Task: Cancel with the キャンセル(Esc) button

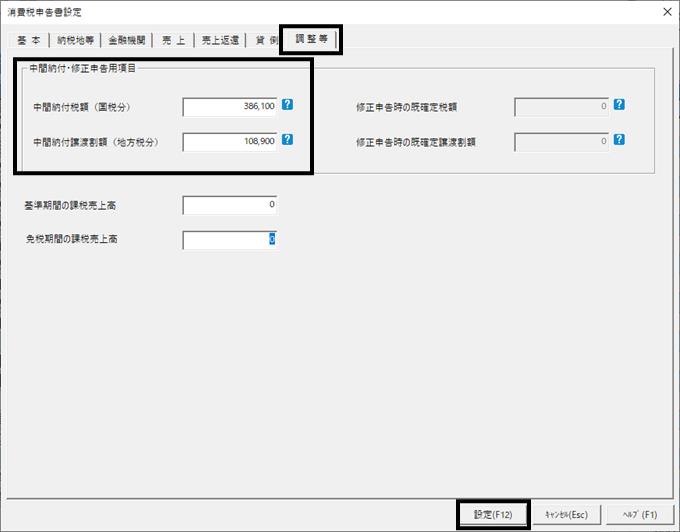Action: (x=566, y=515)
